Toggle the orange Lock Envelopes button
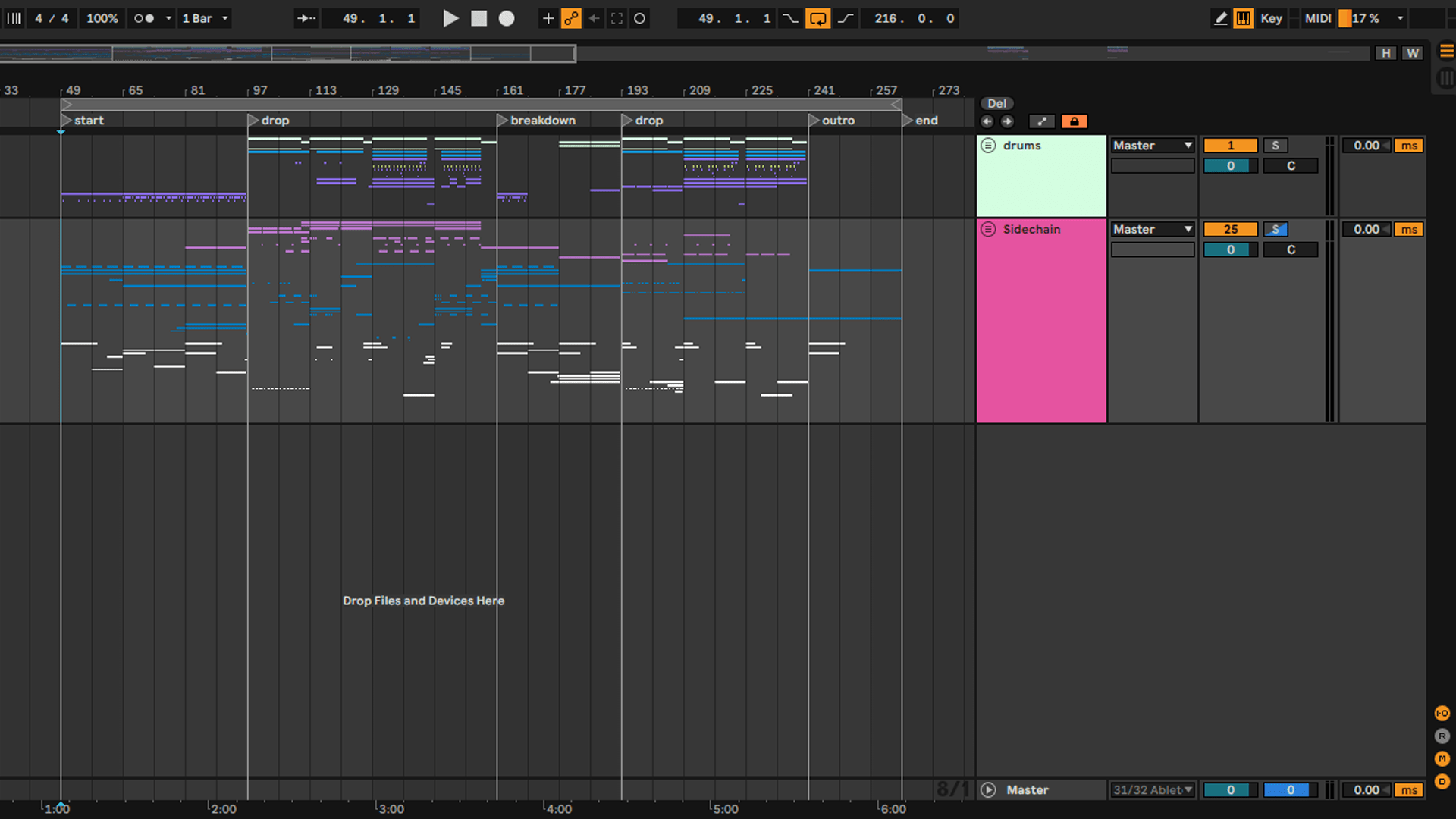Screen dimensions: 1456x819 (x=1074, y=121)
